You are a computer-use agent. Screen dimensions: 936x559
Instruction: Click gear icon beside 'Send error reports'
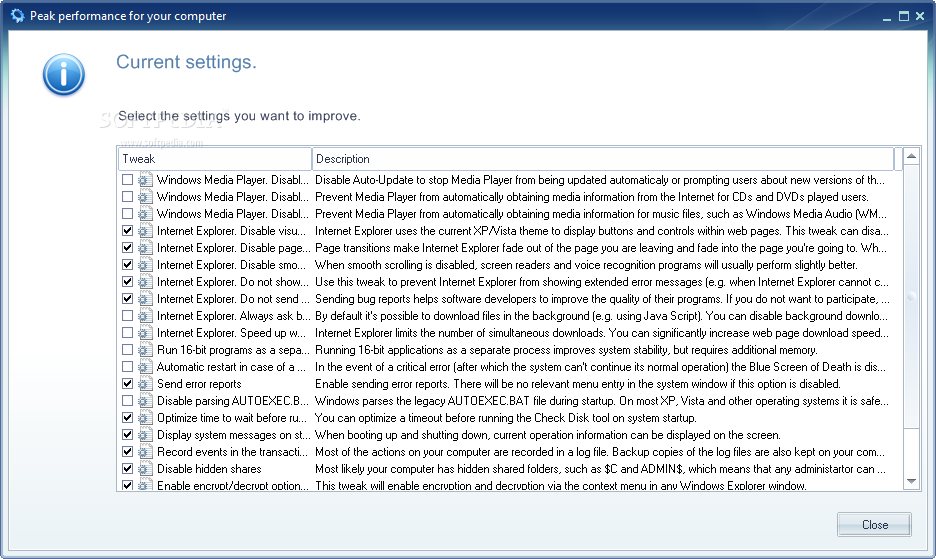(144, 384)
